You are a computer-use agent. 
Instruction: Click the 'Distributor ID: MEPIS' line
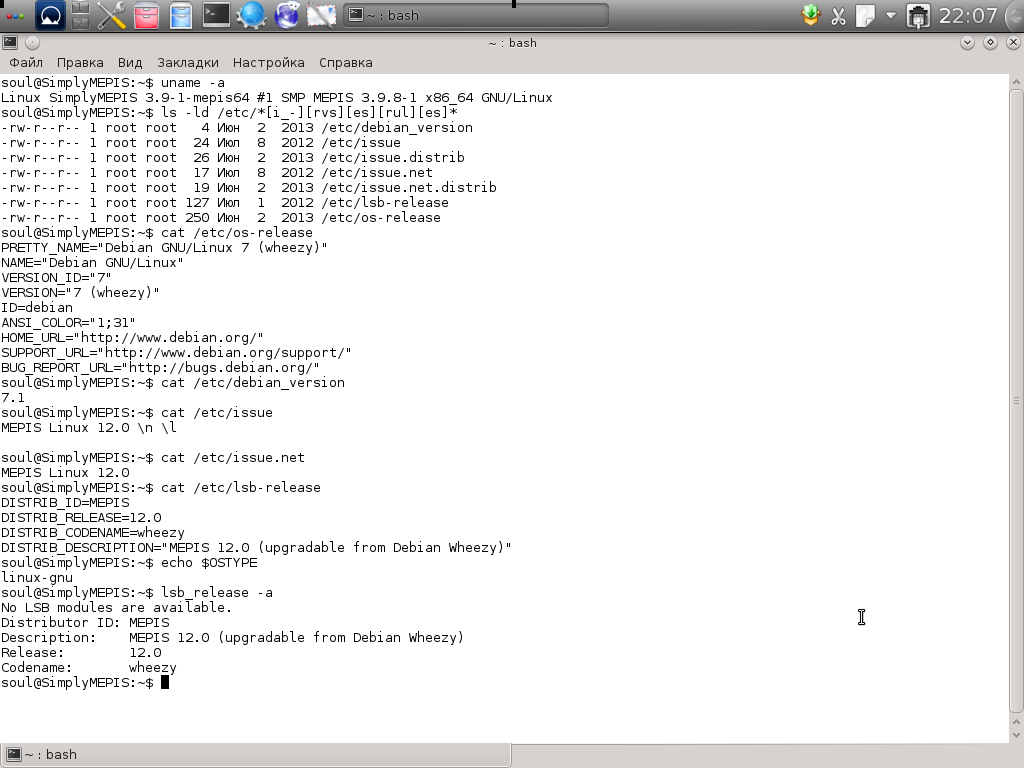[x=85, y=623]
